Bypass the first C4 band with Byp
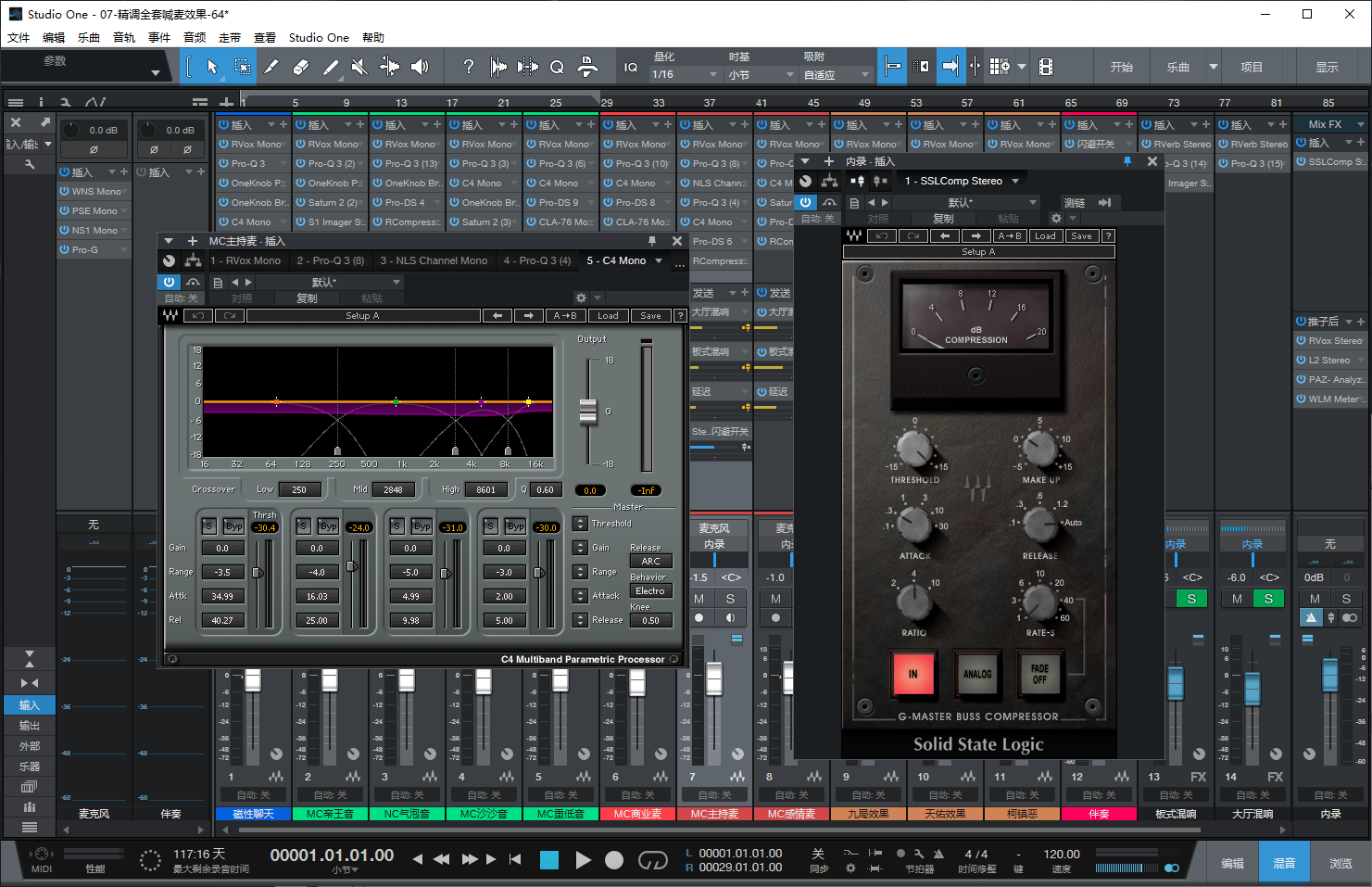The image size is (1372, 887). [234, 526]
